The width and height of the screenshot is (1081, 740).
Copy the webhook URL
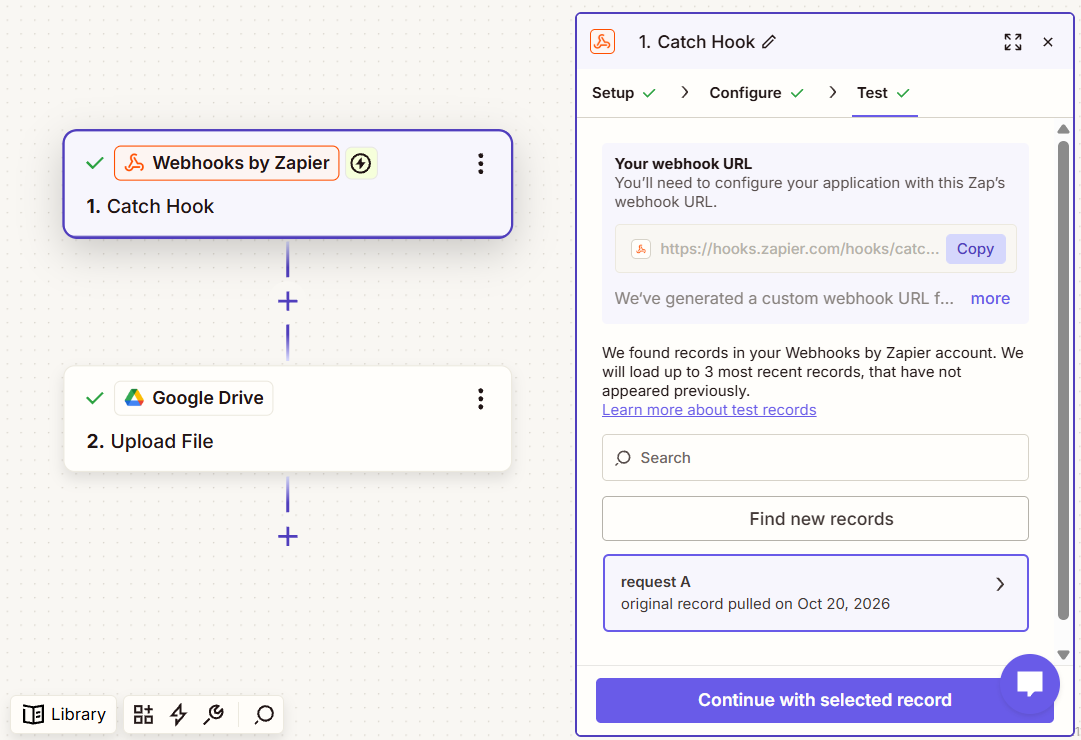click(975, 249)
